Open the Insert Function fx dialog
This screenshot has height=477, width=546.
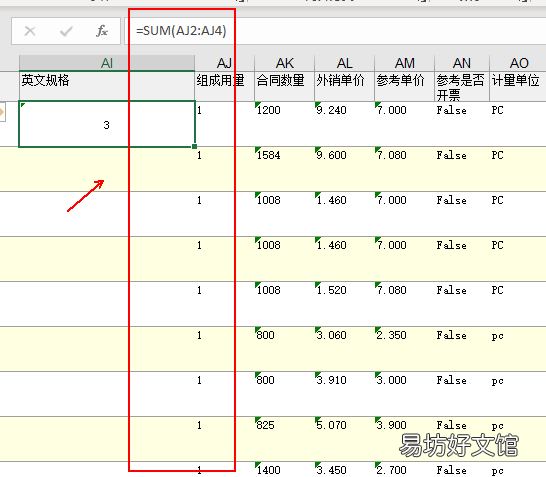[x=102, y=31]
